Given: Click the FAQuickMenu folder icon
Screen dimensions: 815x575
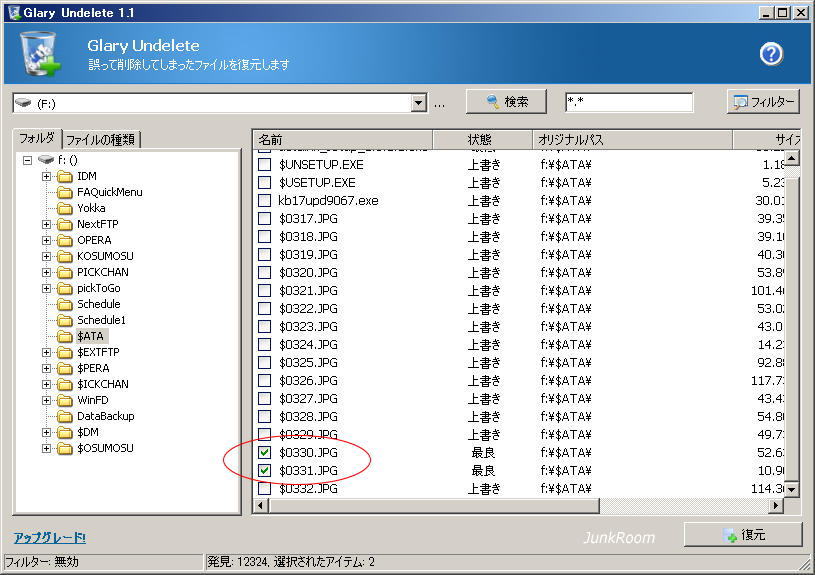Looking at the screenshot, I should [x=65, y=192].
